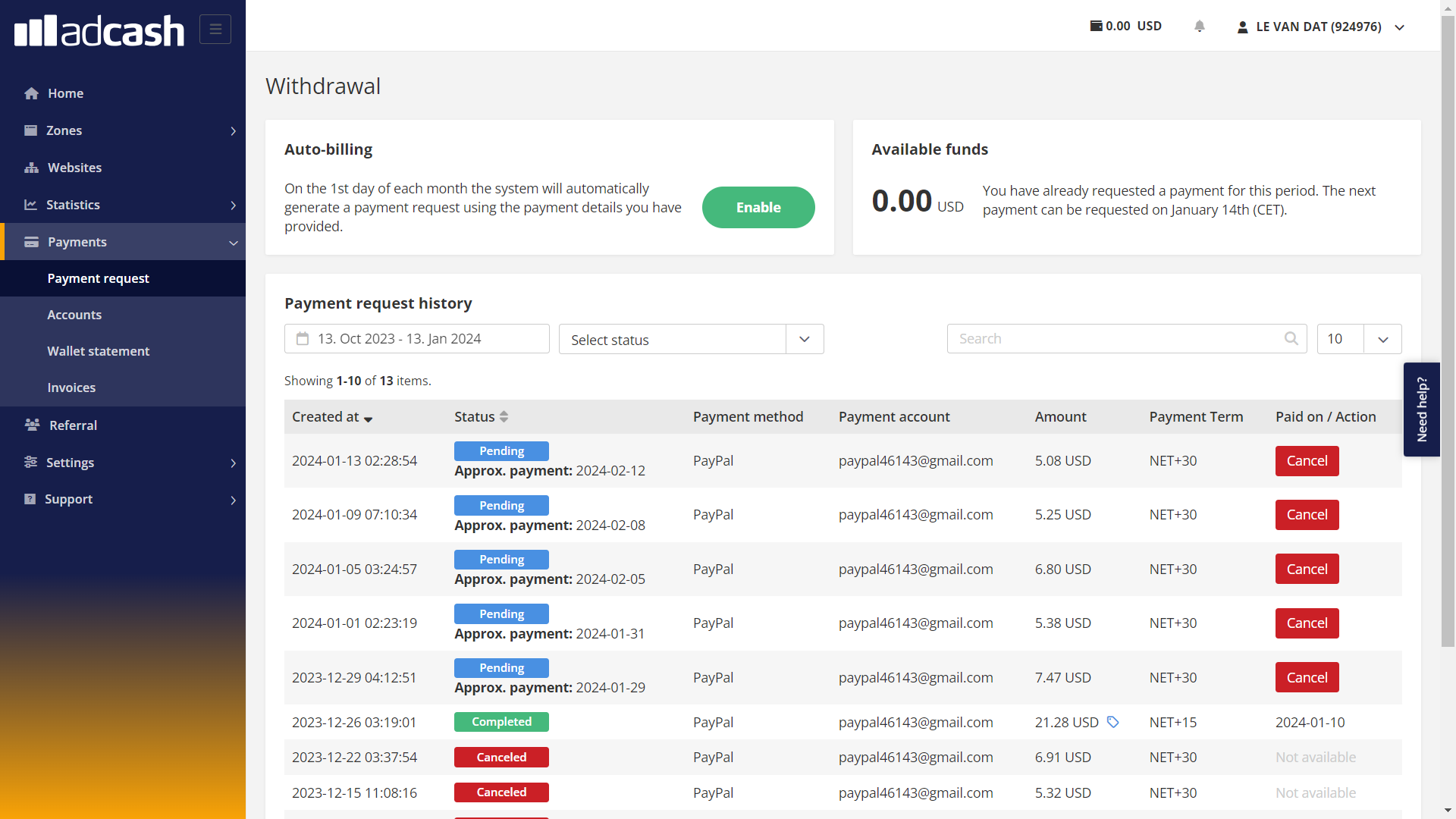Viewport: 1456px width, 819px height.
Task: Expand the Support submenu chevron
Action: pyautogui.click(x=233, y=500)
